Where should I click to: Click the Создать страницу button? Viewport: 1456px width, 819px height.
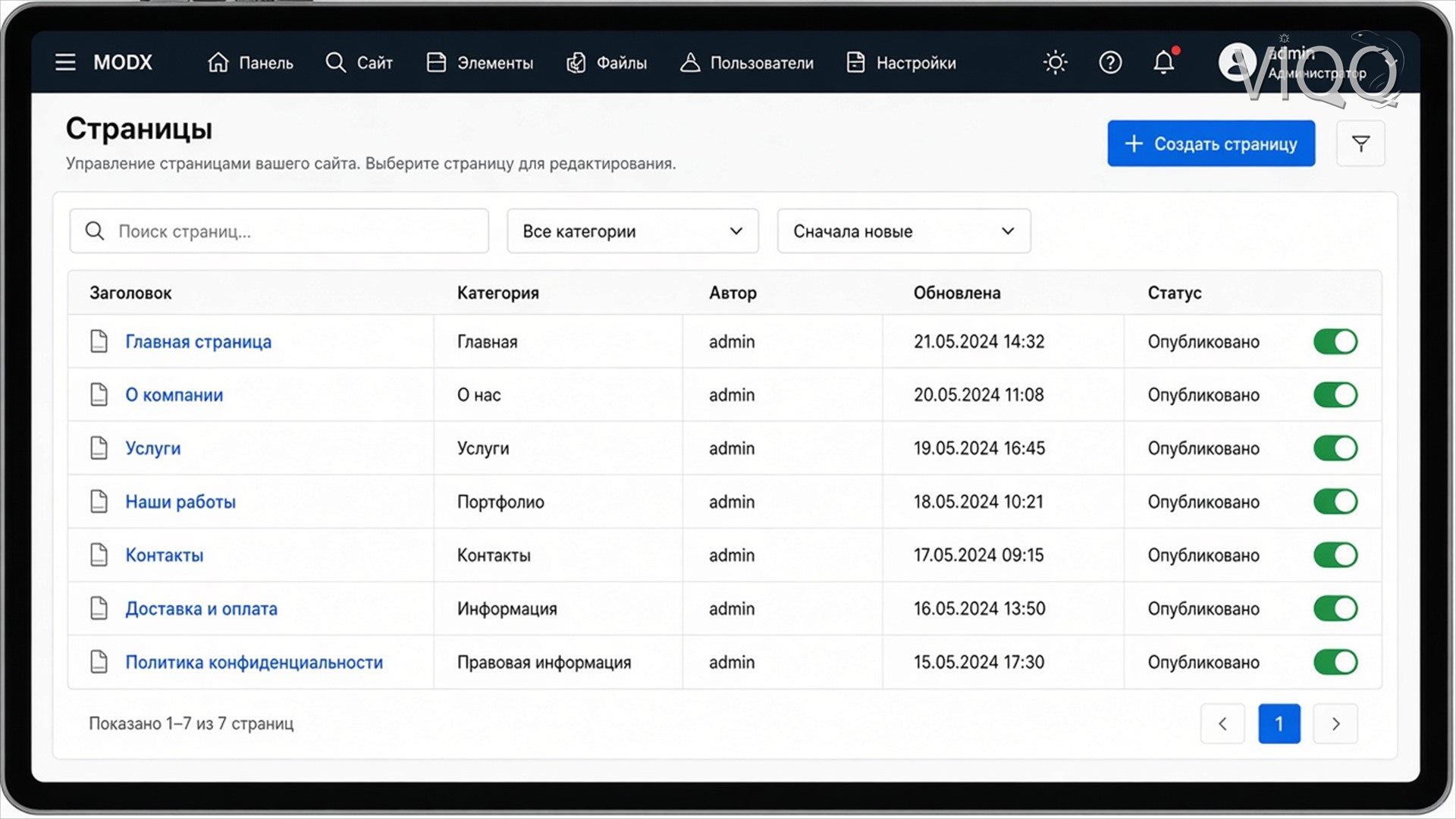coord(1211,143)
